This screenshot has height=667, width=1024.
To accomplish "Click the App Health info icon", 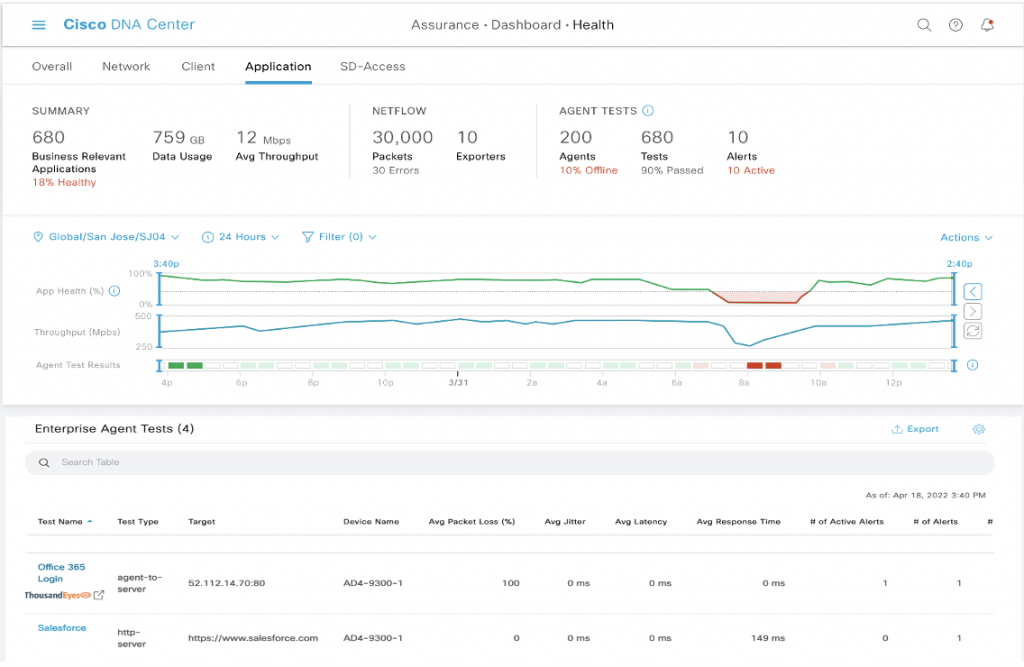I will pyautogui.click(x=114, y=291).
